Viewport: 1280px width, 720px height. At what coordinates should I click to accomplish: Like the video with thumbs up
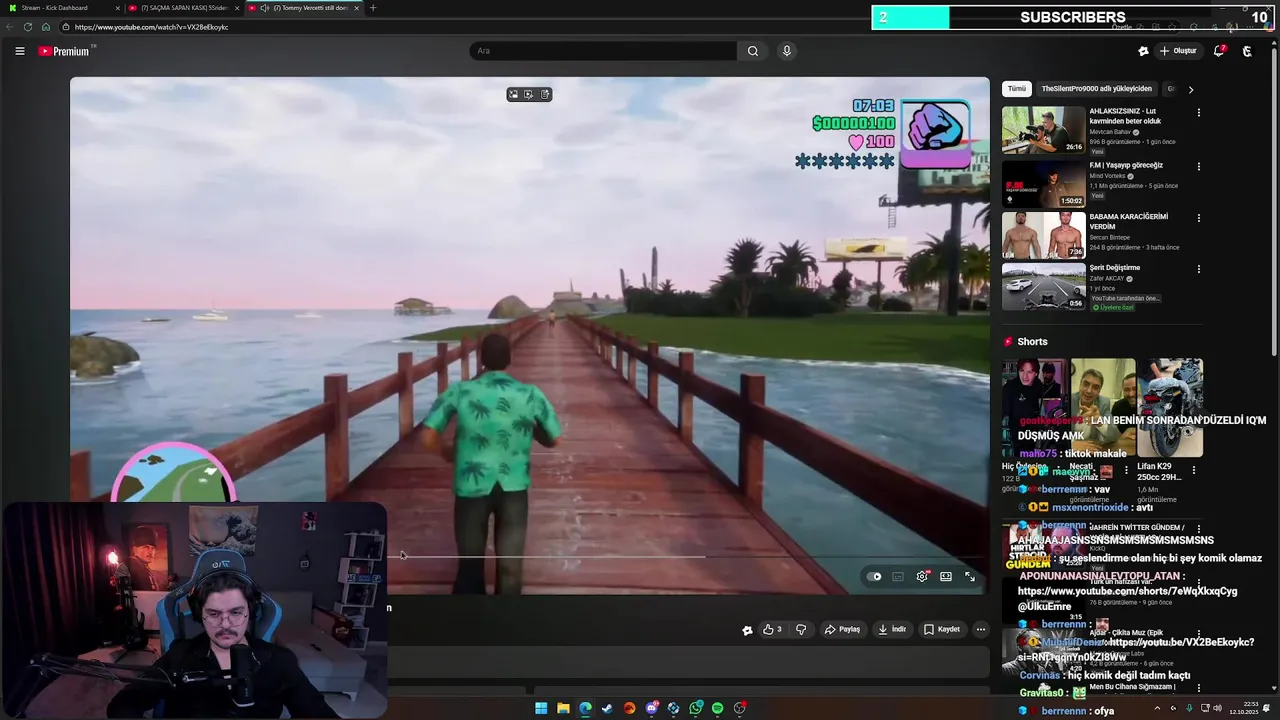click(772, 629)
